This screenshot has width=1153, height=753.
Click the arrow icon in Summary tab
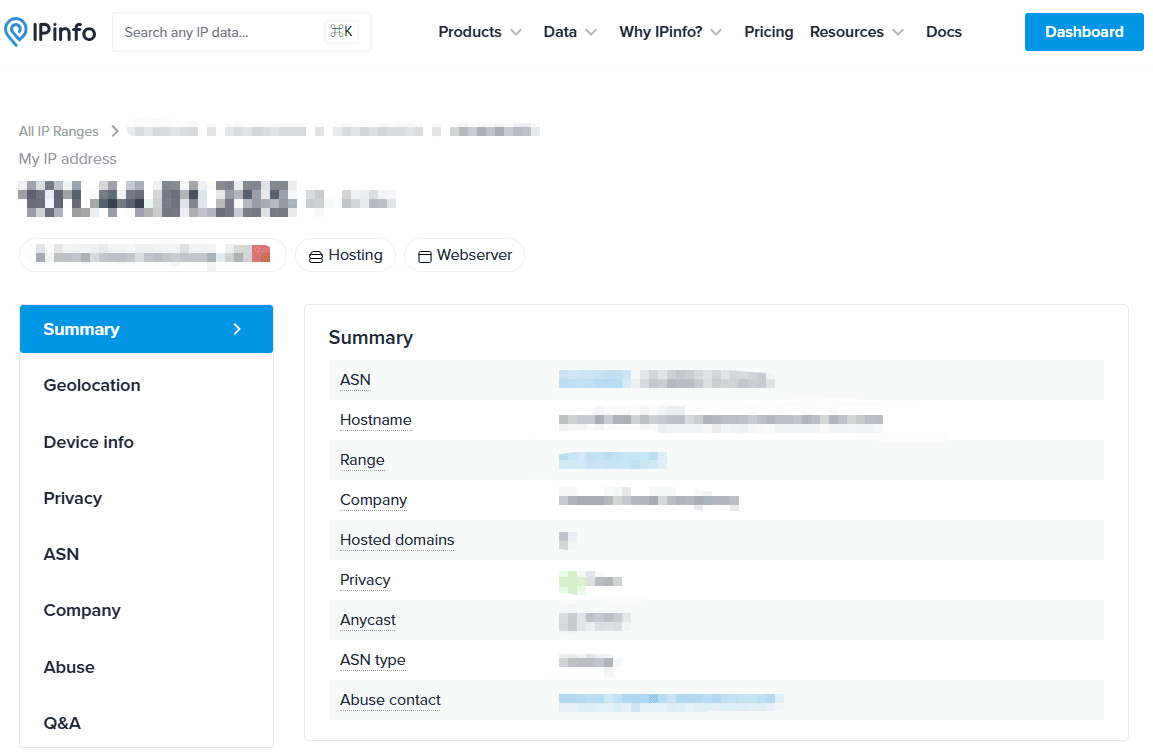pyautogui.click(x=237, y=329)
